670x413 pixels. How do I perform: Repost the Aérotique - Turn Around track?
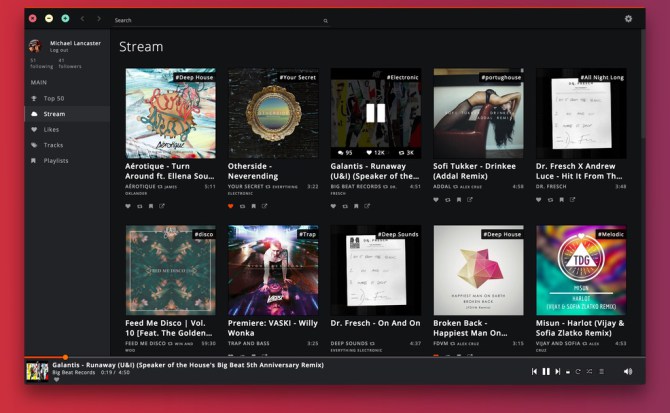139,206
